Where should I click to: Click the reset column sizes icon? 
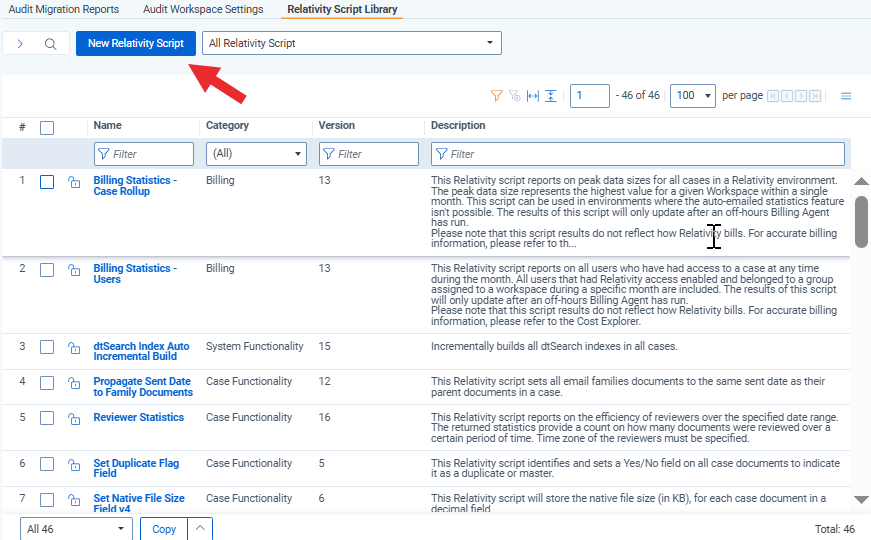533,96
